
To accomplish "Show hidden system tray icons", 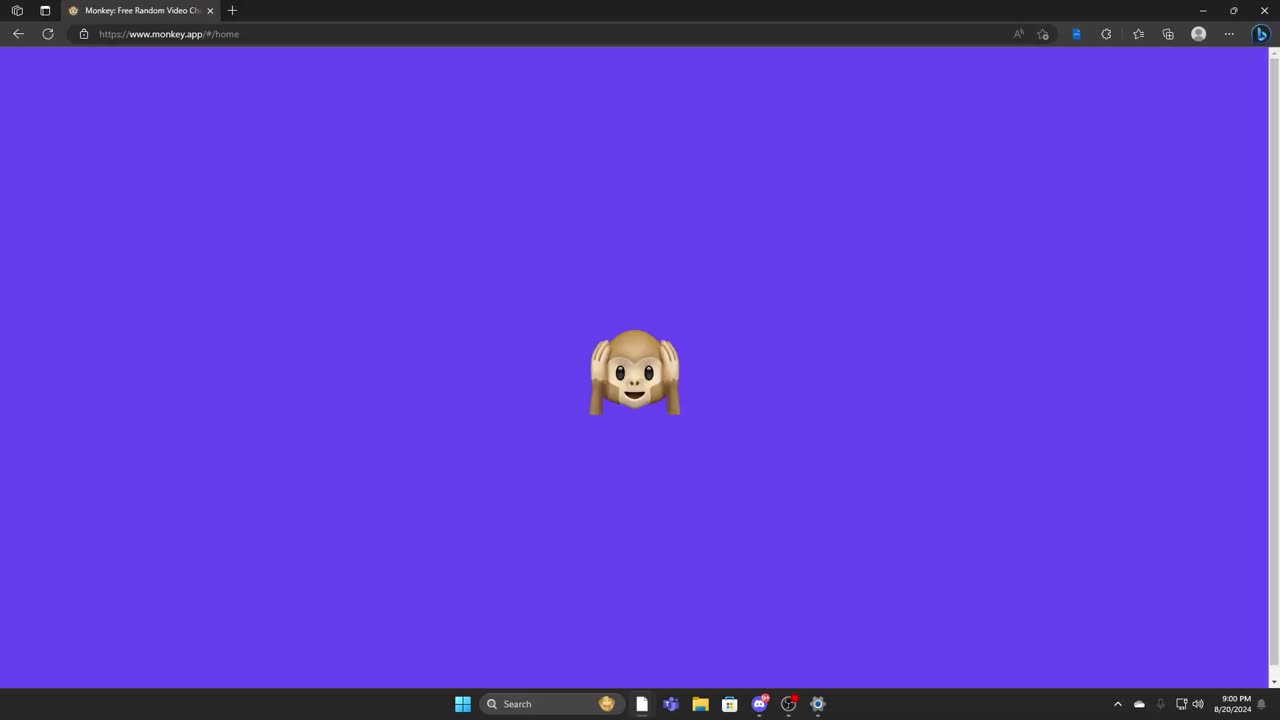I will [1118, 704].
